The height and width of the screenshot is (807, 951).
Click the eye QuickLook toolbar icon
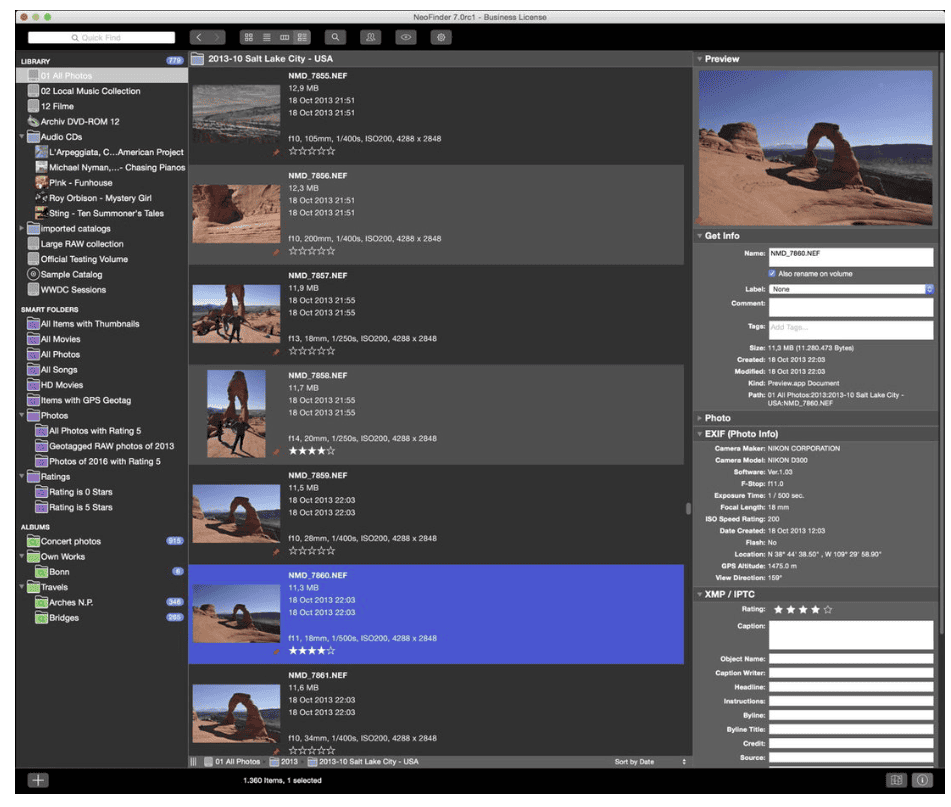point(406,38)
